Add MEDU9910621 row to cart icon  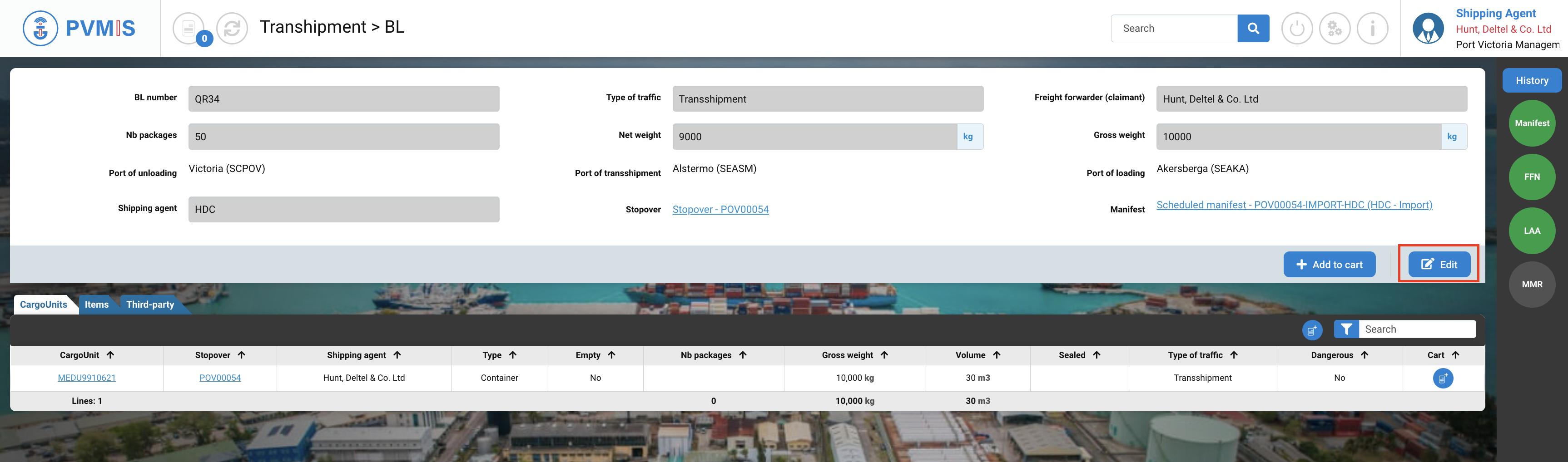click(1443, 378)
